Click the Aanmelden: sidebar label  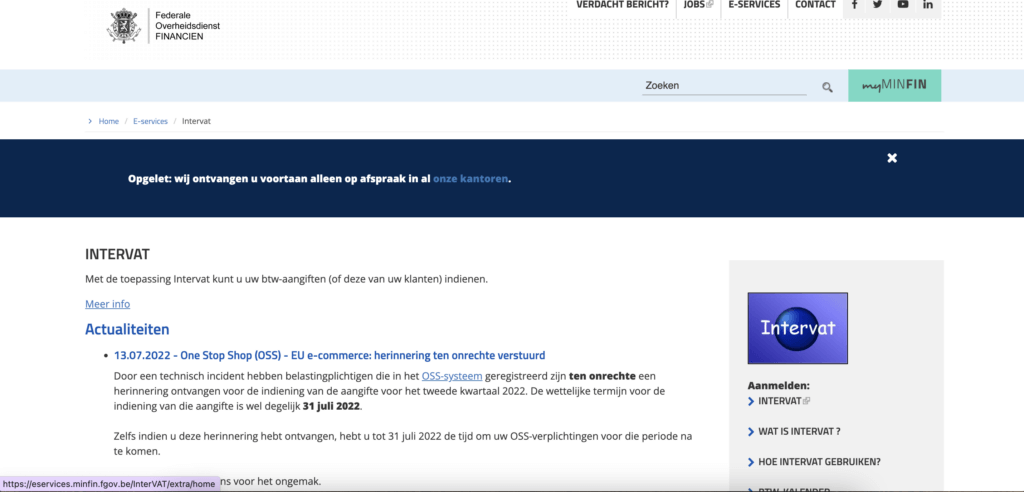click(x=778, y=385)
